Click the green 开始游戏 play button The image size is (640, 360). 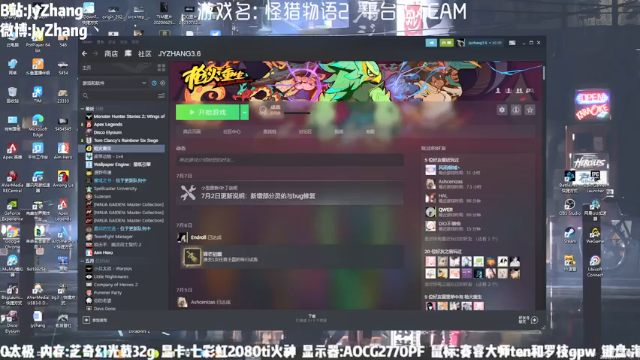pos(208,112)
